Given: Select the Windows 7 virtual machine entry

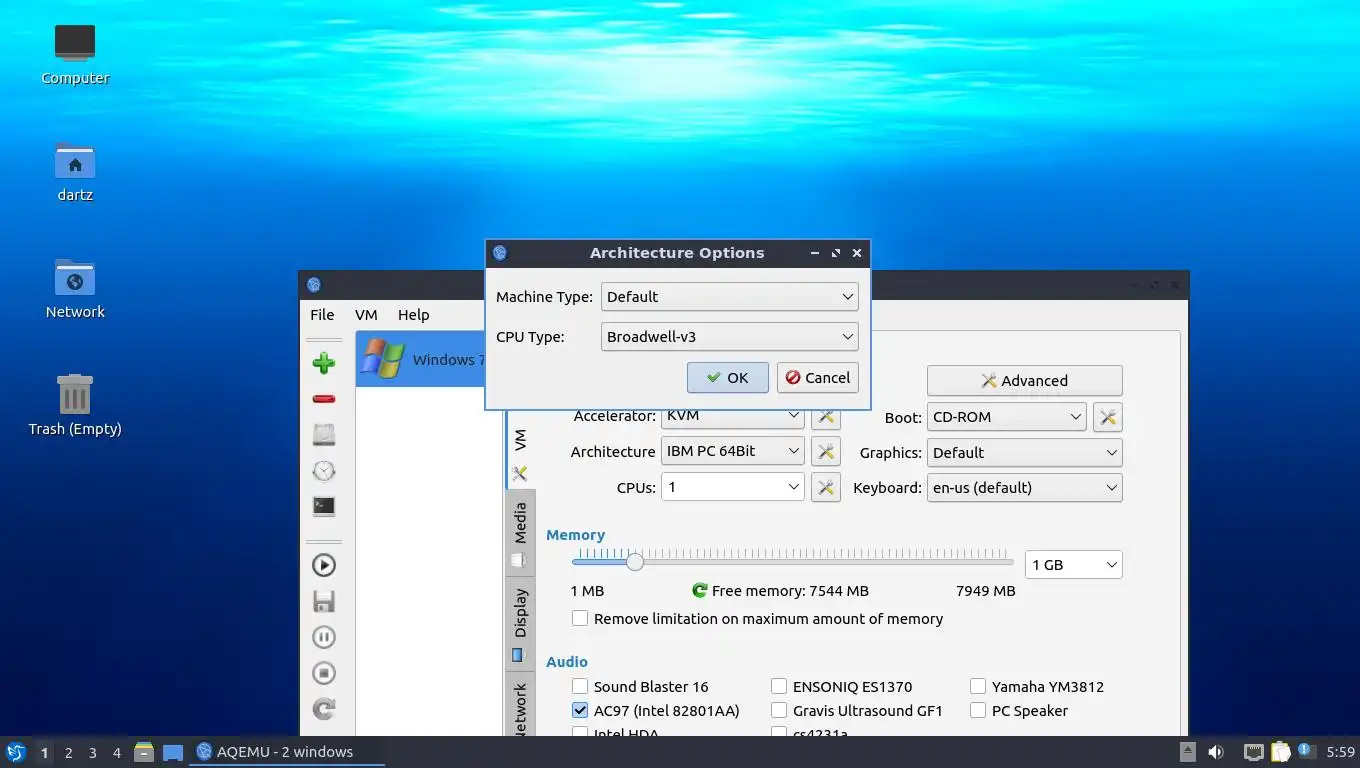Looking at the screenshot, I should [420, 359].
